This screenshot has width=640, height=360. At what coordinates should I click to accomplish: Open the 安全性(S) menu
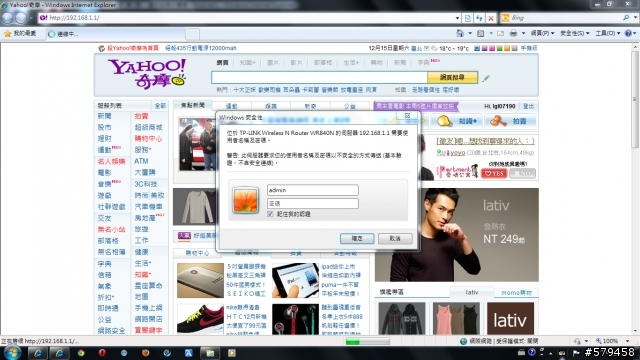[575, 33]
